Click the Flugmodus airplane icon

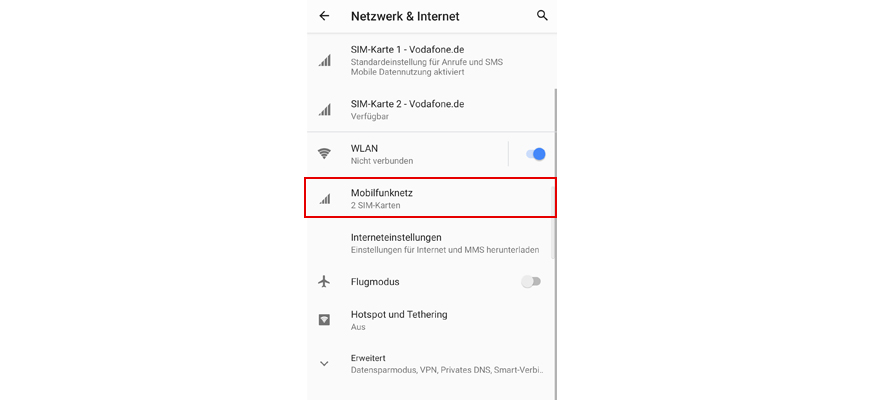click(324, 281)
